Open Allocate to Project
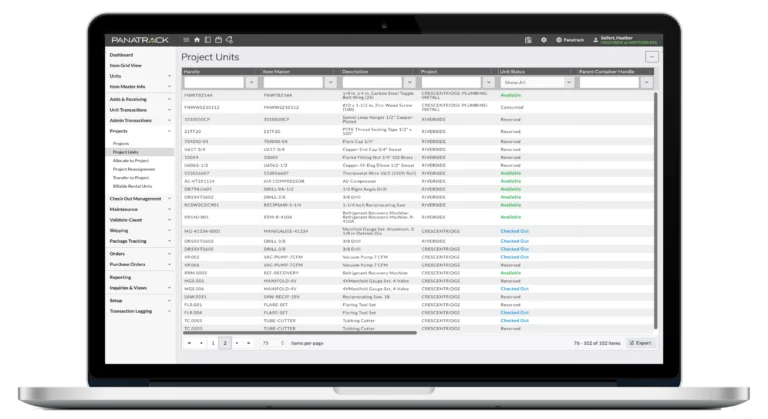The height and width of the screenshot is (419, 768). pyautogui.click(x=131, y=161)
